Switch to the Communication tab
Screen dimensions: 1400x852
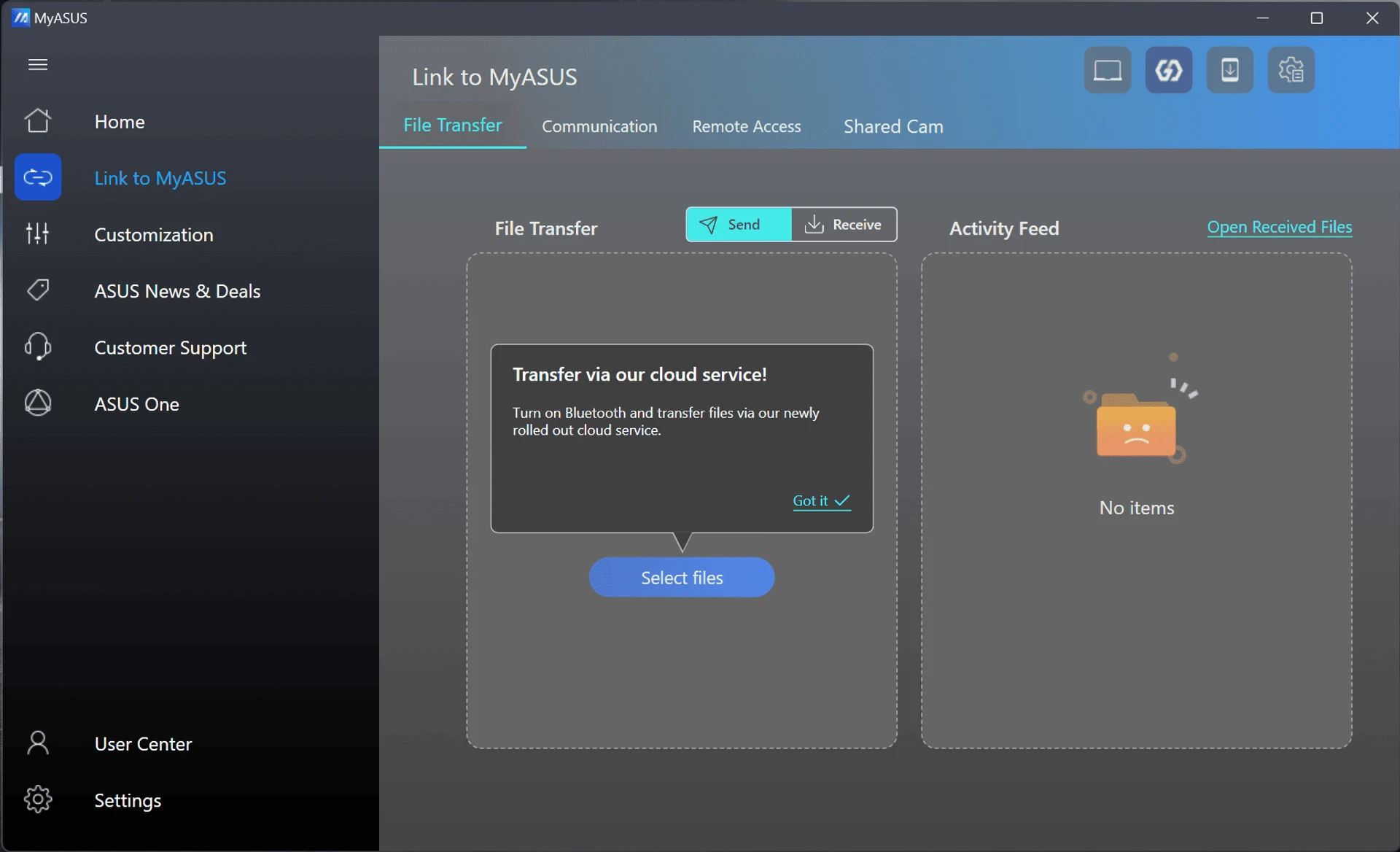pos(599,126)
